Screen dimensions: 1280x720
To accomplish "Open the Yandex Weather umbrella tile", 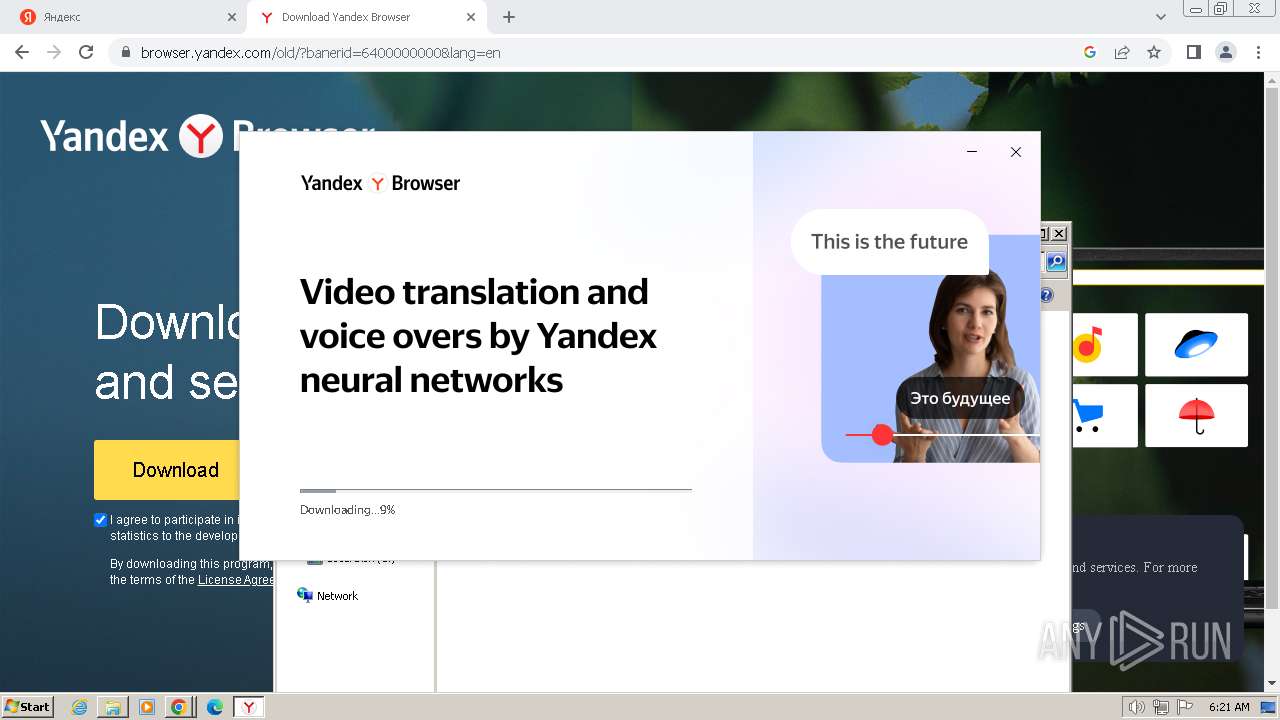I will 1196,416.
